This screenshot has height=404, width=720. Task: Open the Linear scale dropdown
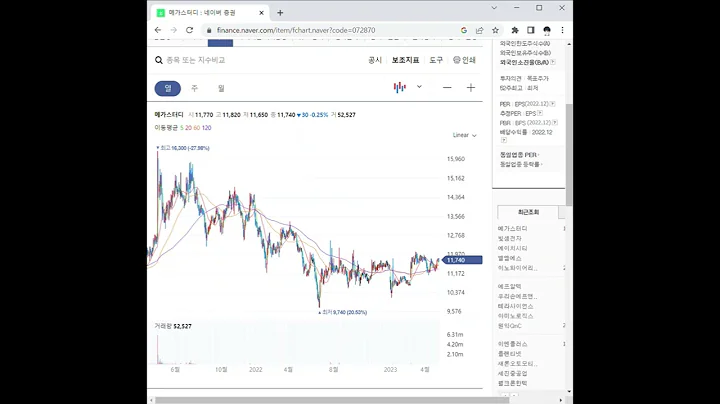tap(465, 135)
